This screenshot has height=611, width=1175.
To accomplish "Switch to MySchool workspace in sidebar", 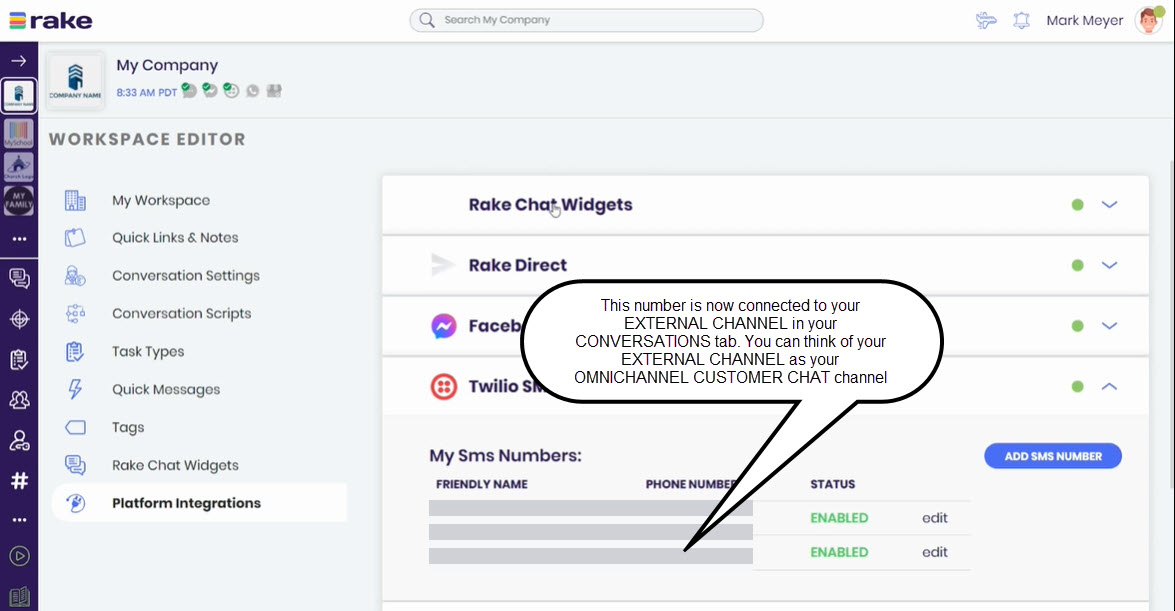I will (19, 133).
